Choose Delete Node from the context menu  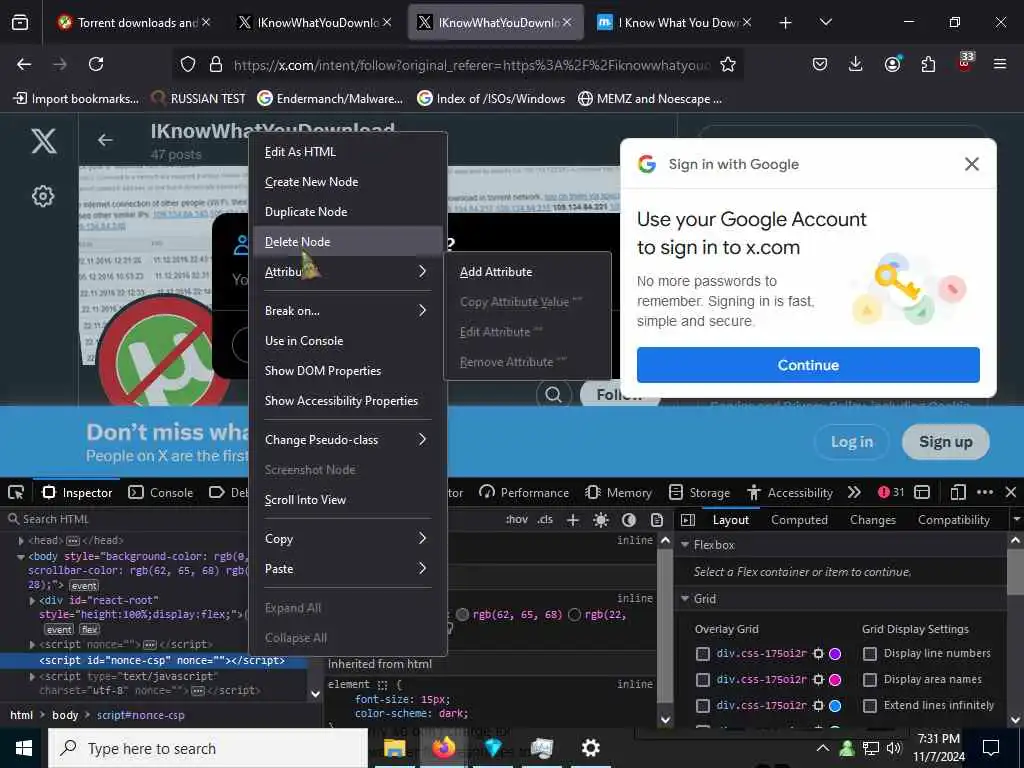[x=347, y=242]
